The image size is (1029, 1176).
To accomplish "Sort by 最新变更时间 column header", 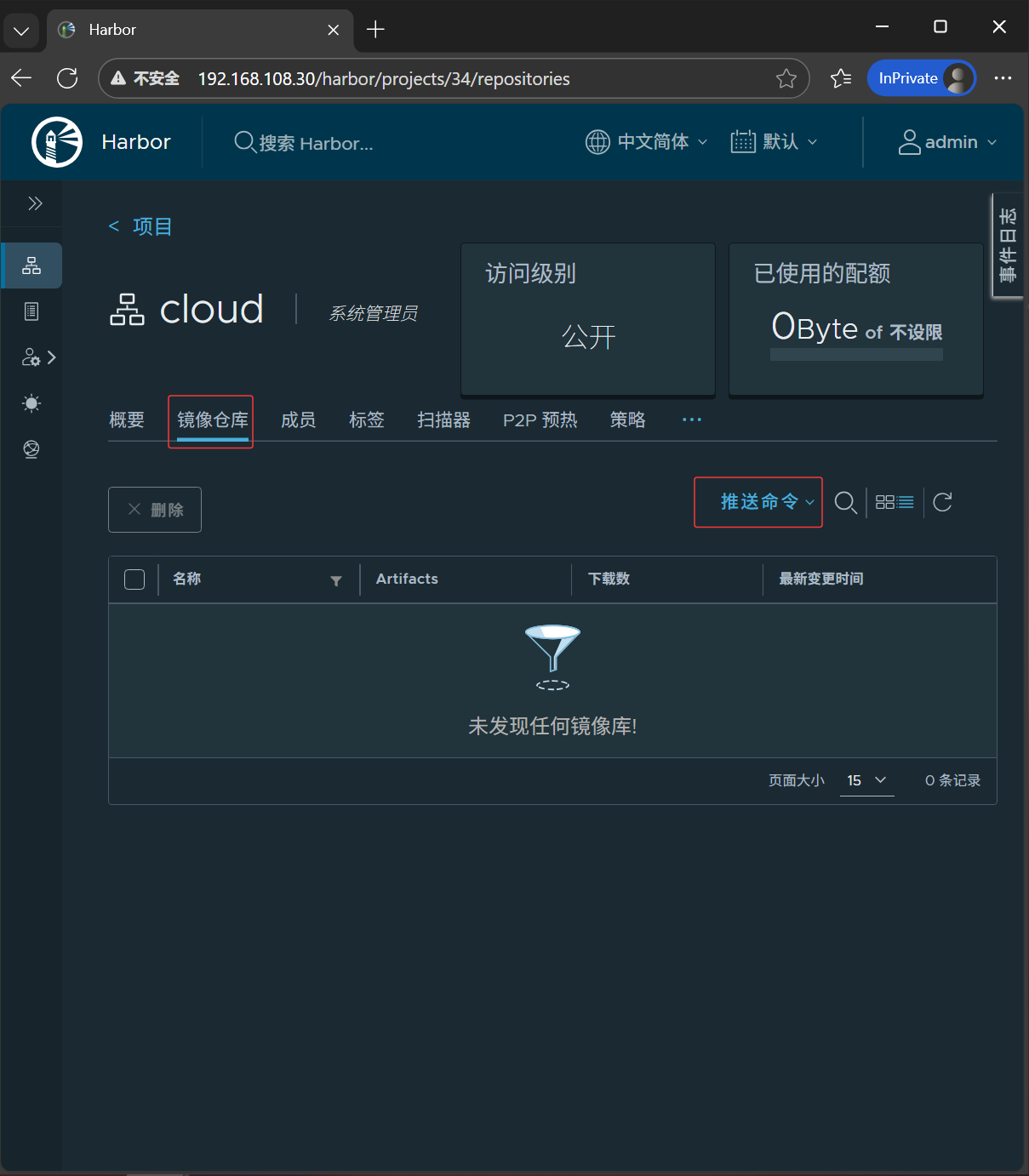I will (821, 579).
